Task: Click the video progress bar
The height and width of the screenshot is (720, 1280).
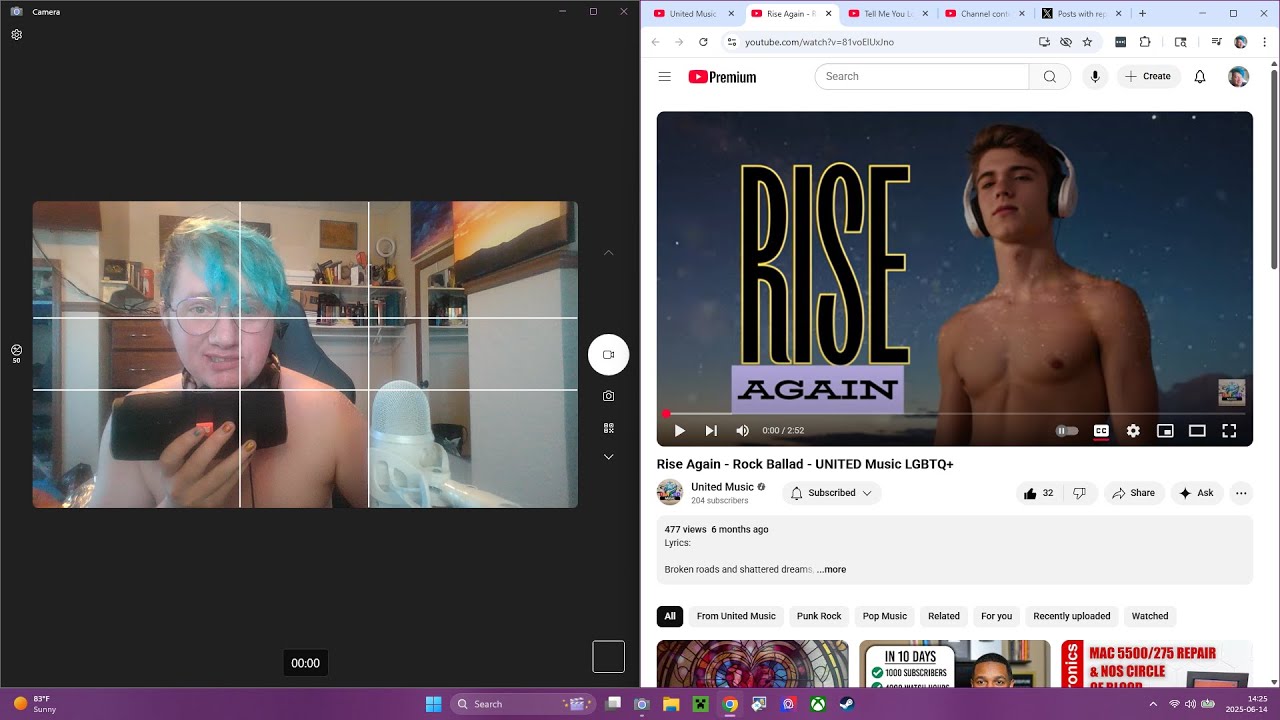Action: point(955,413)
